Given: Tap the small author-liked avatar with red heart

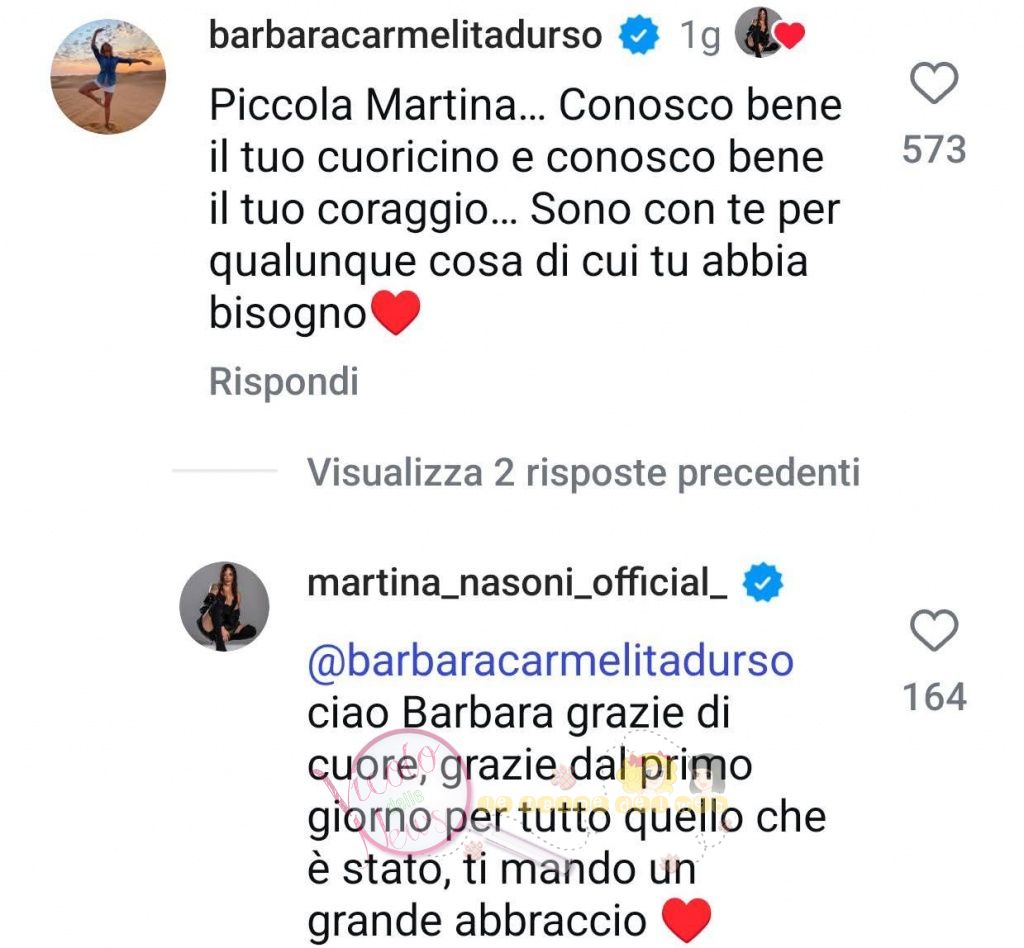Looking at the screenshot, I should click(770, 33).
